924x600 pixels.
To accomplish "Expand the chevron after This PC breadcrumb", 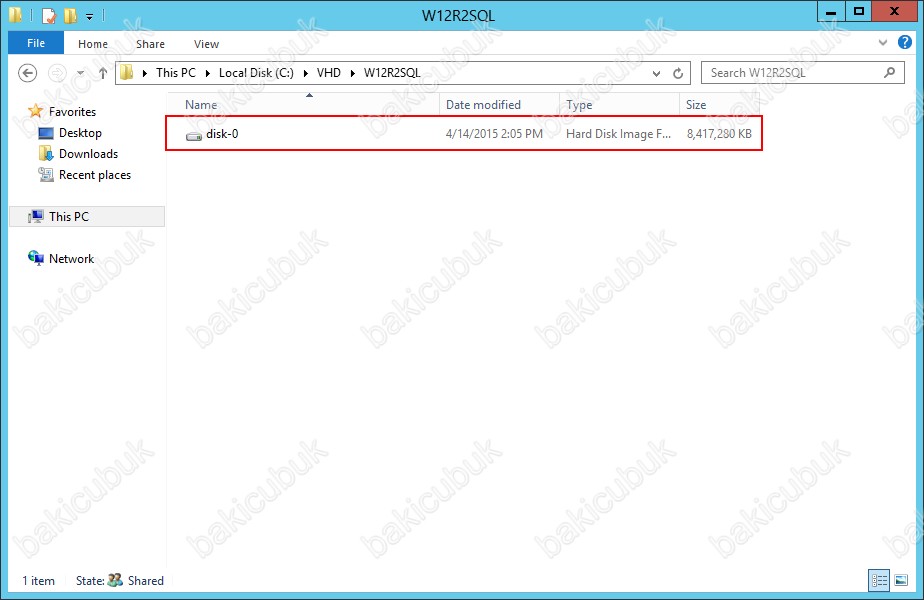I will [207, 73].
